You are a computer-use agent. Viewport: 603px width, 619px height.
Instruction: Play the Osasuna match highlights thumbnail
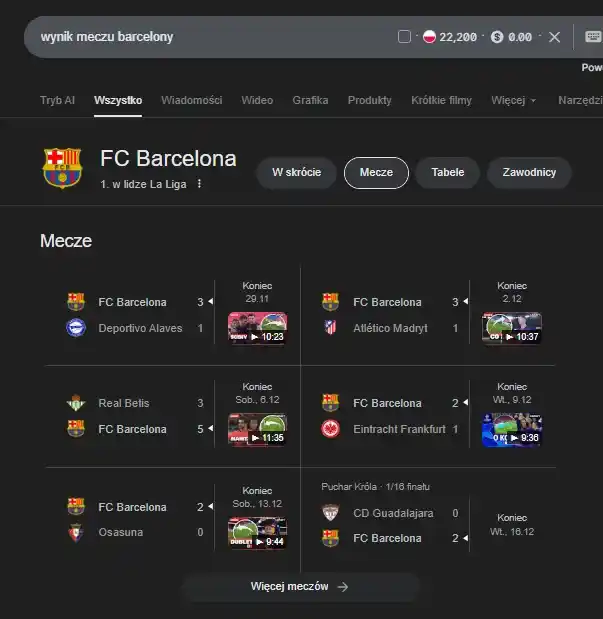[257, 533]
